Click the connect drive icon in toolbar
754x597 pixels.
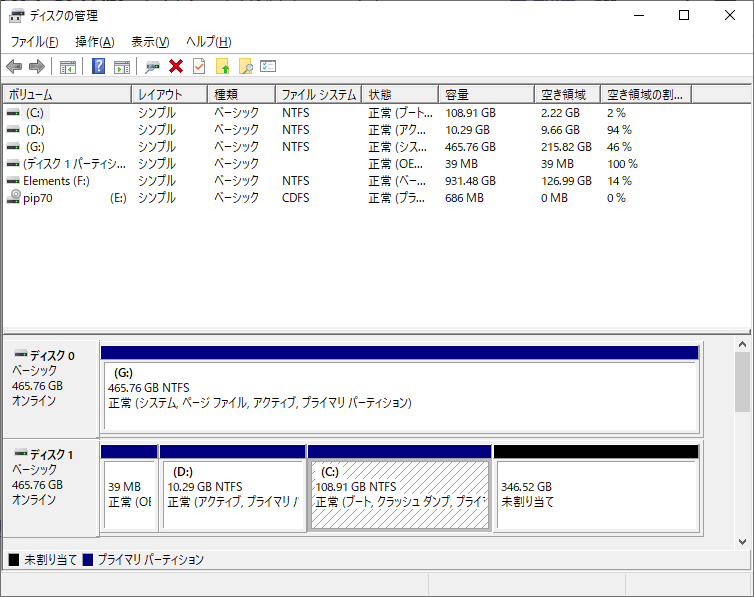pyautogui.click(x=152, y=67)
